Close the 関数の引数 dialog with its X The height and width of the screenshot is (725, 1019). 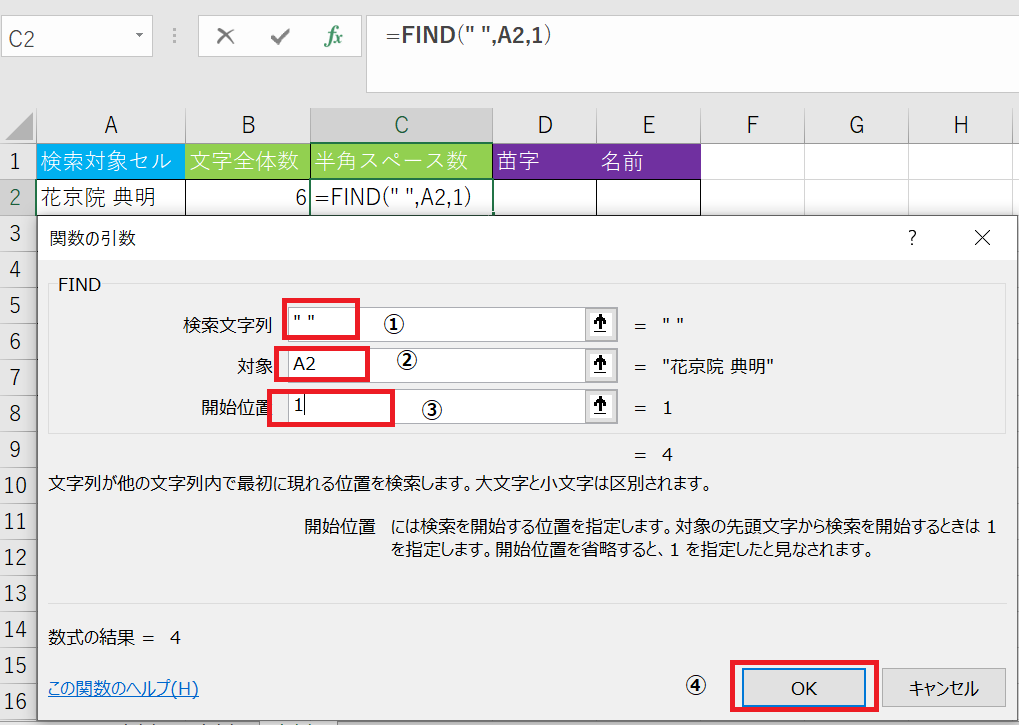click(x=981, y=238)
